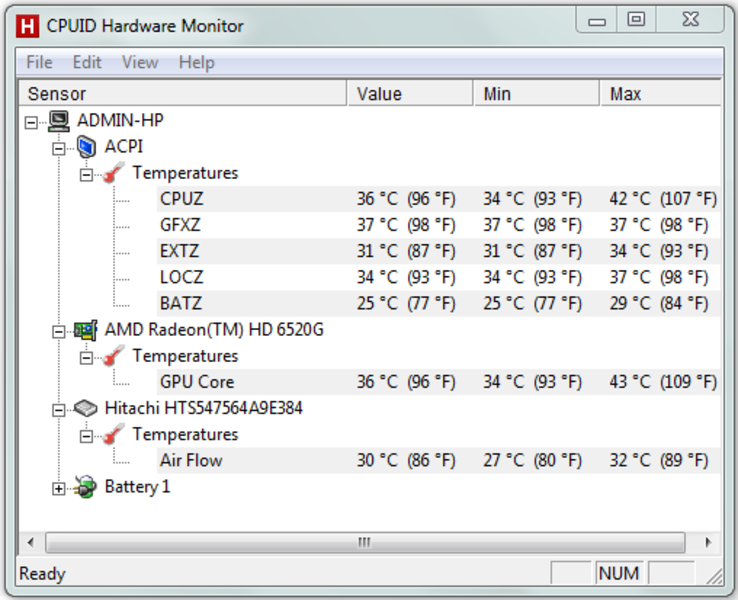Click the Value column header
This screenshot has width=738, height=600.
410,94
